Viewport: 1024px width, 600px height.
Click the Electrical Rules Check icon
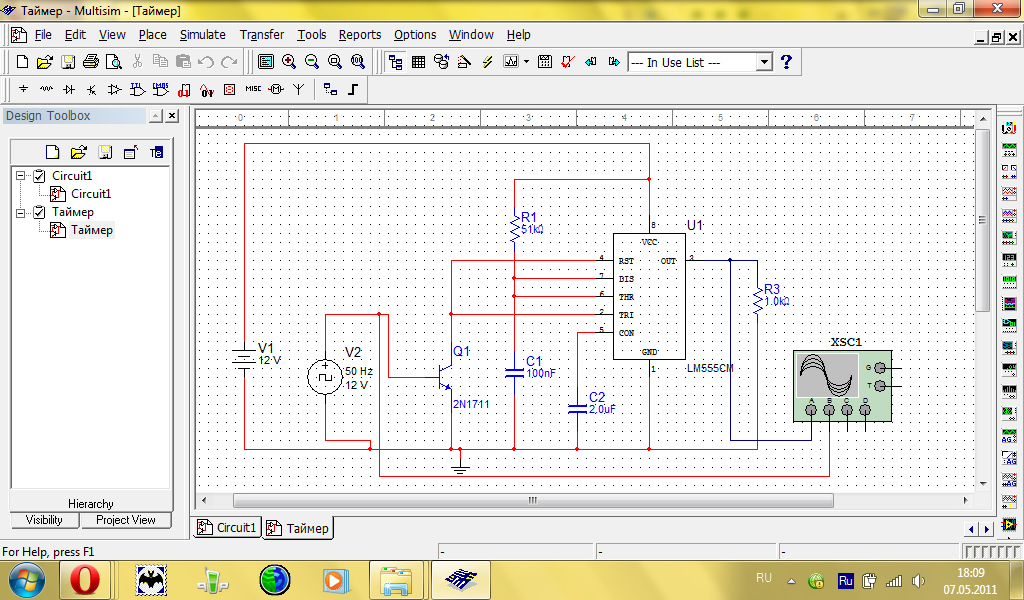pos(567,62)
